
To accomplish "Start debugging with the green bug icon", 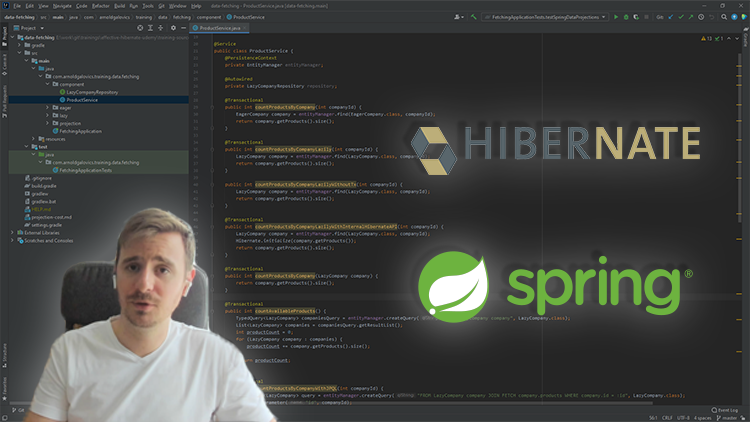I will click(x=626, y=17).
